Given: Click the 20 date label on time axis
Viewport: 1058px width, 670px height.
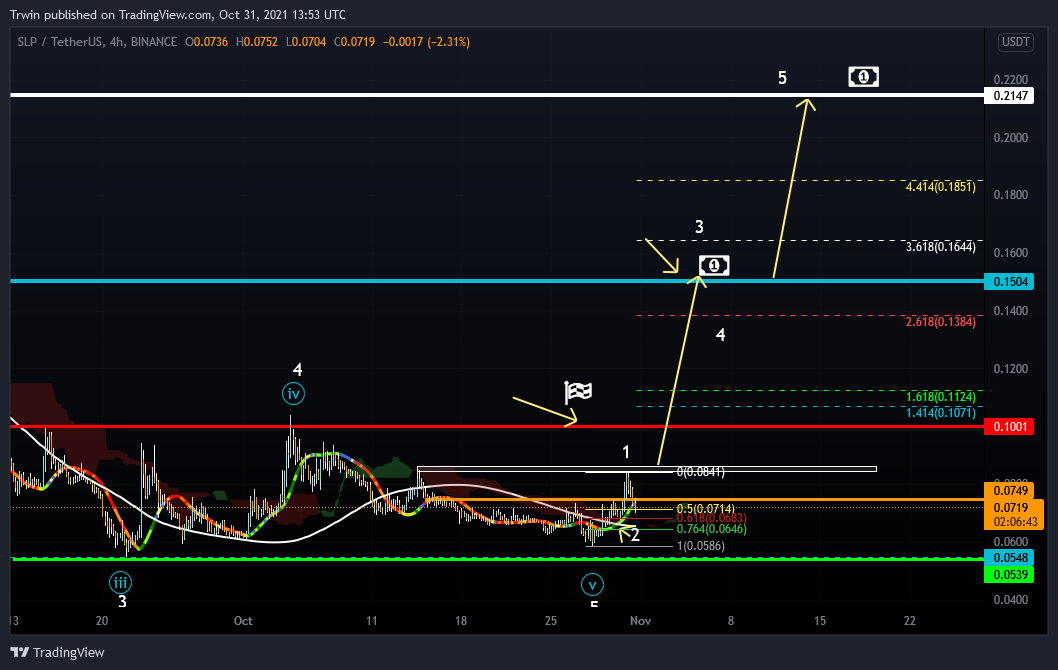Looking at the screenshot, I should tap(102, 621).
